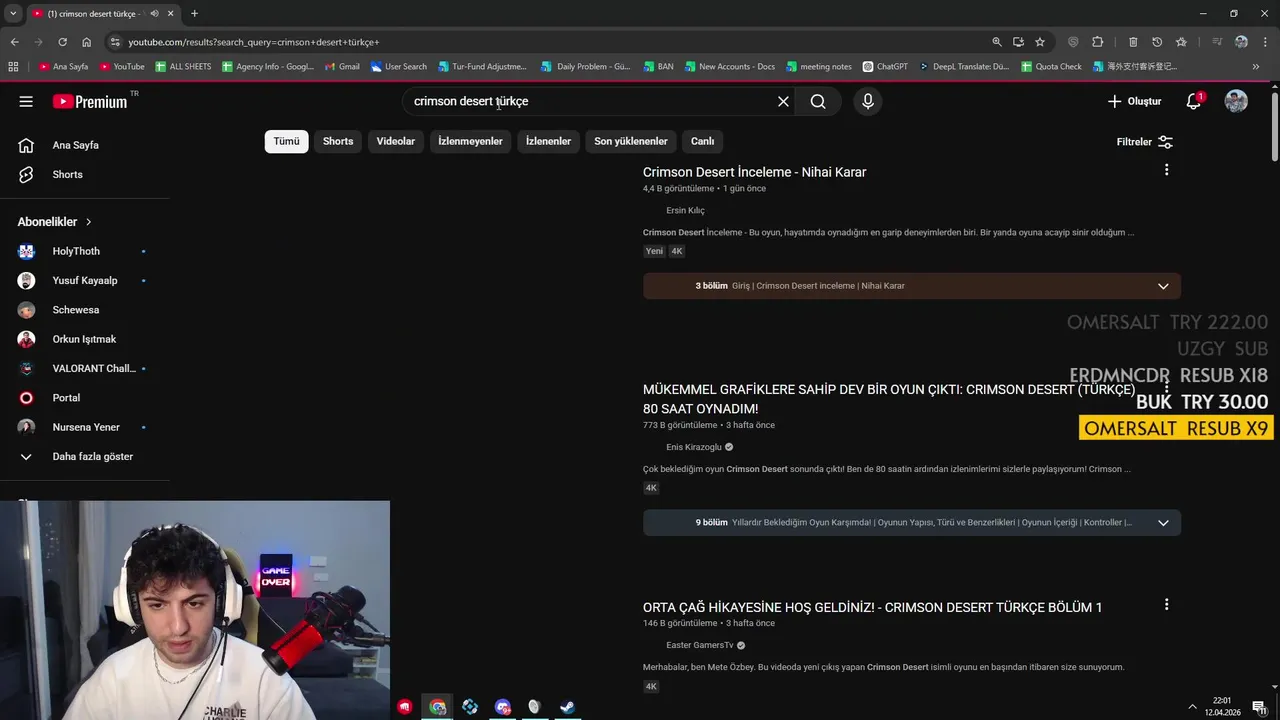Open options for ORTA ÇAĞ HİKAYESİNE video
1280x720 pixels.
1166,605
